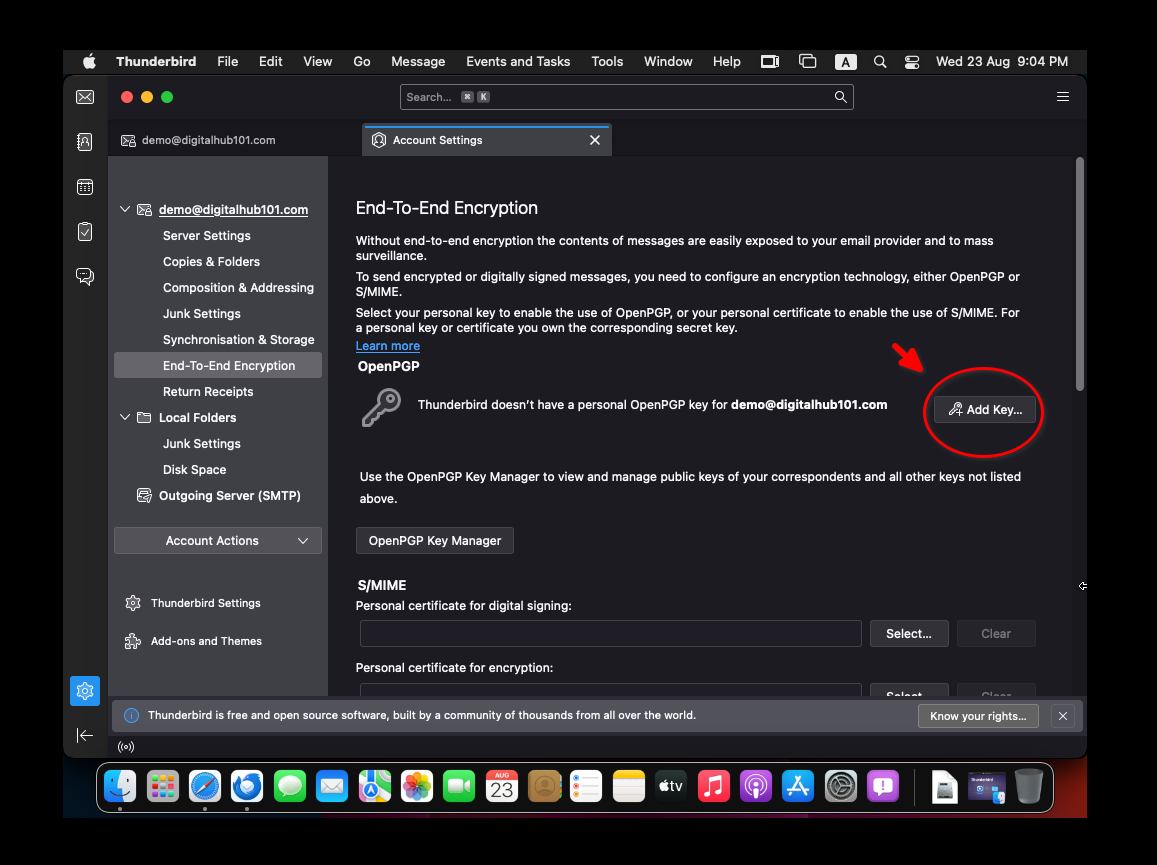Open the Events and Tasks menu
1157x865 pixels.
[x=518, y=62]
